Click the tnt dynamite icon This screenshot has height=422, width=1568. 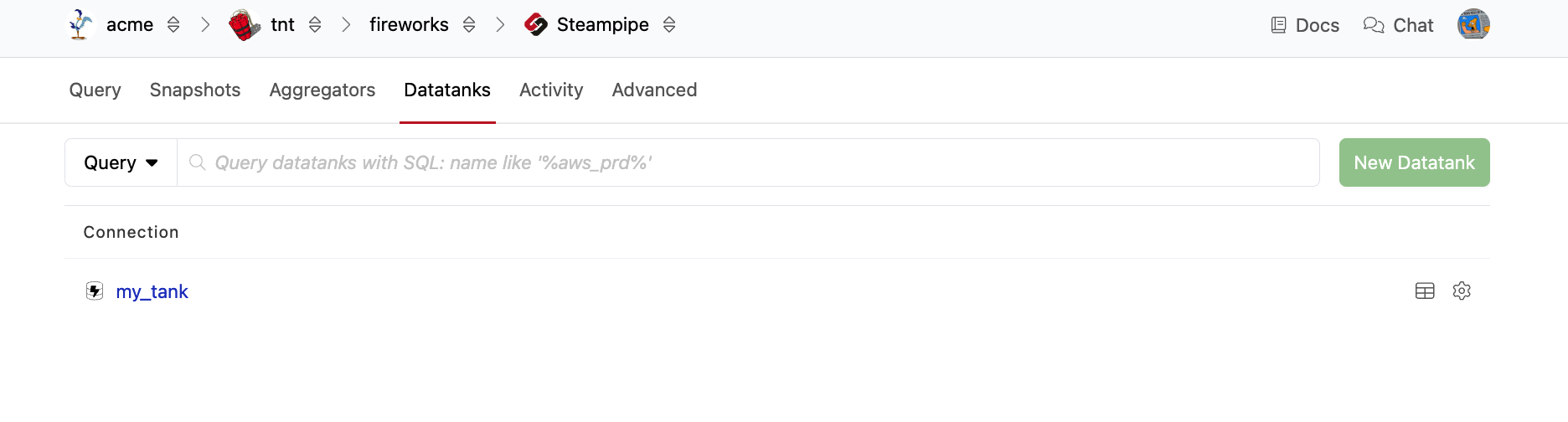point(245,24)
